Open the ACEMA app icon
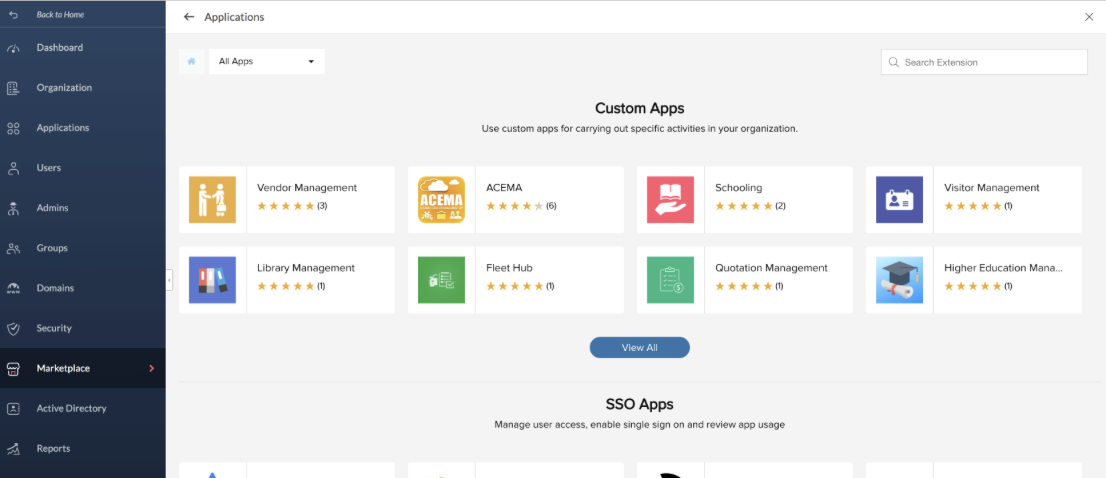The height and width of the screenshot is (478, 1106). pos(441,200)
